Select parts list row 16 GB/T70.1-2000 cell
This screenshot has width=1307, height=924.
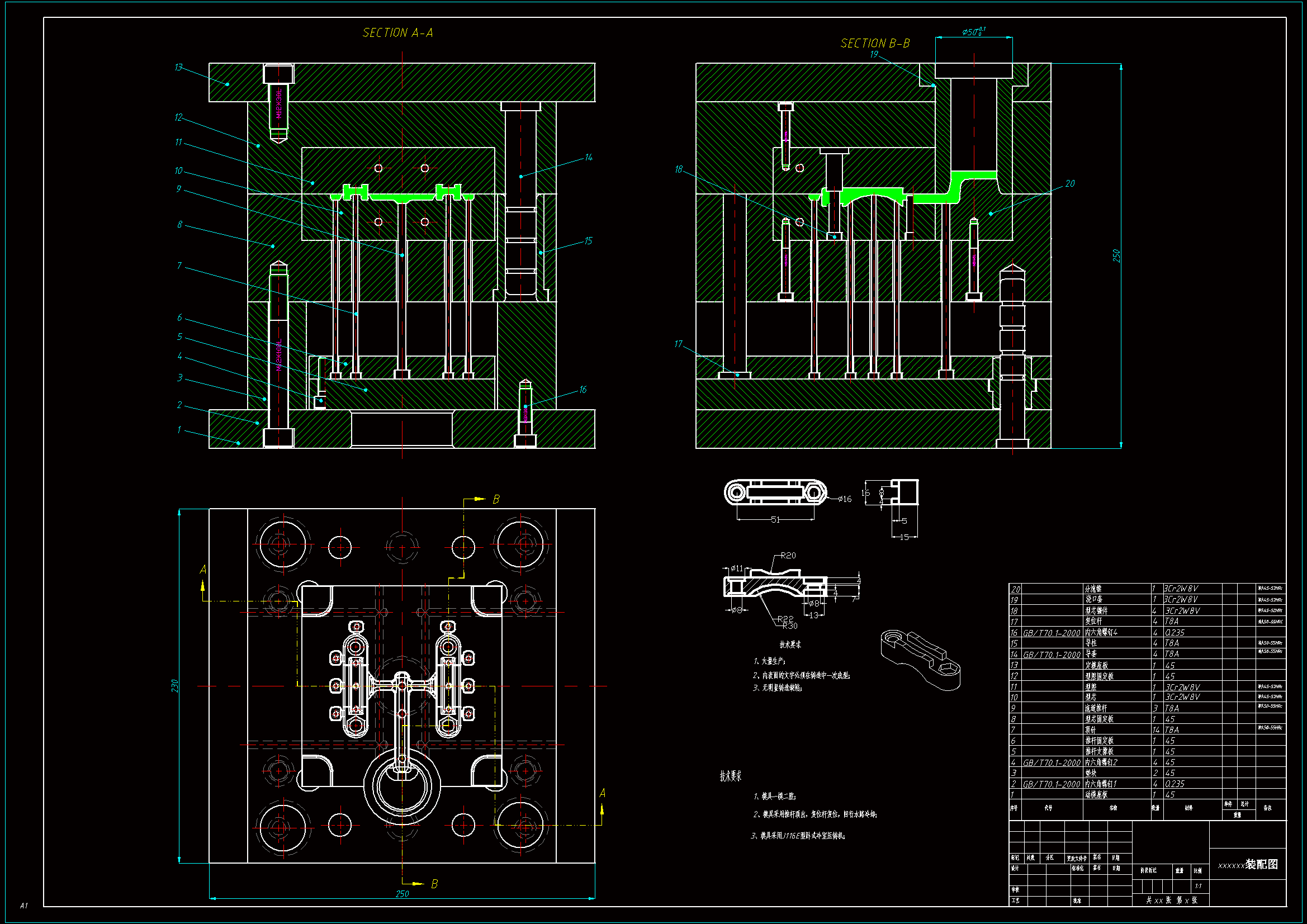tap(1052, 633)
